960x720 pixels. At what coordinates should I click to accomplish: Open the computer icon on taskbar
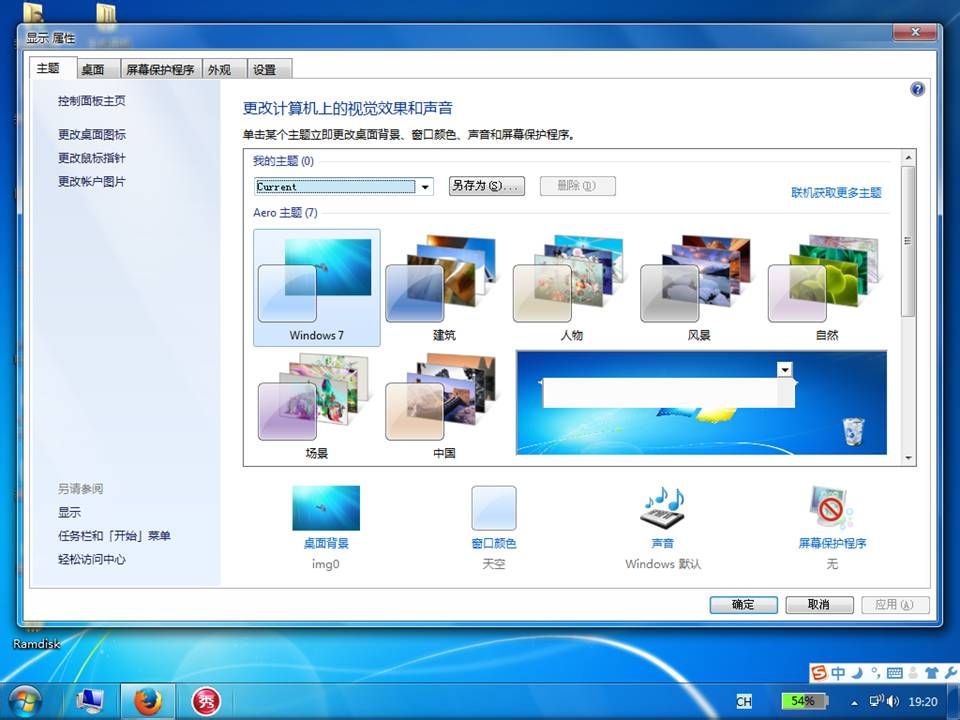point(91,701)
